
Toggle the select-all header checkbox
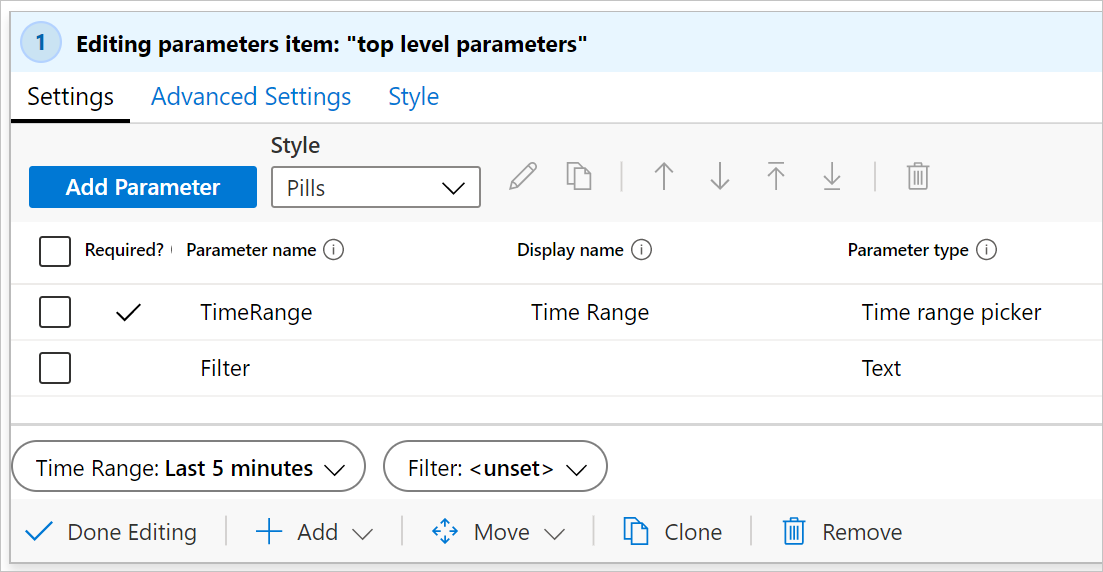tap(55, 251)
